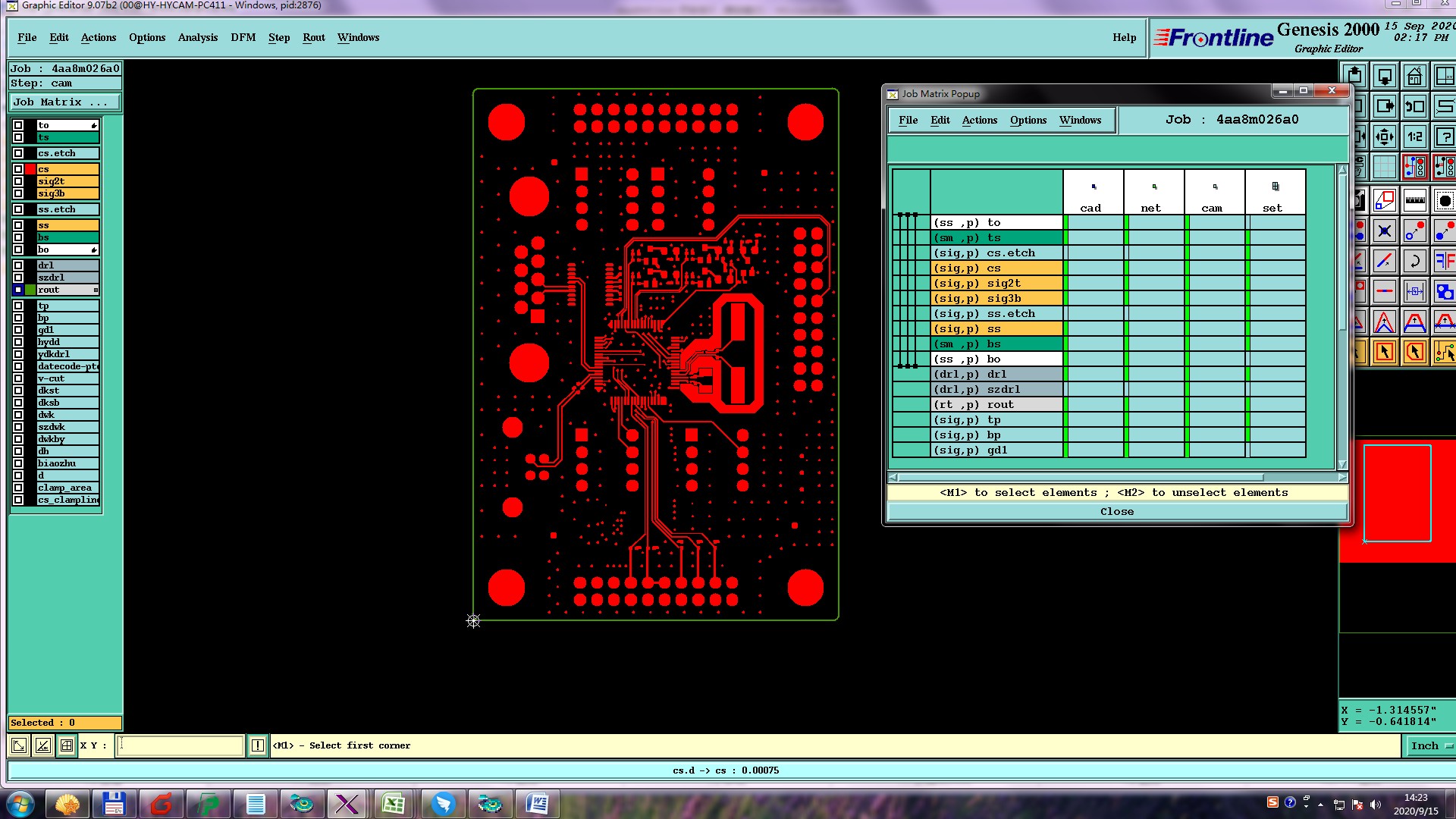Open Actions menu in Job Matrix Popup
Viewport: 1456px width, 819px height.
(979, 120)
